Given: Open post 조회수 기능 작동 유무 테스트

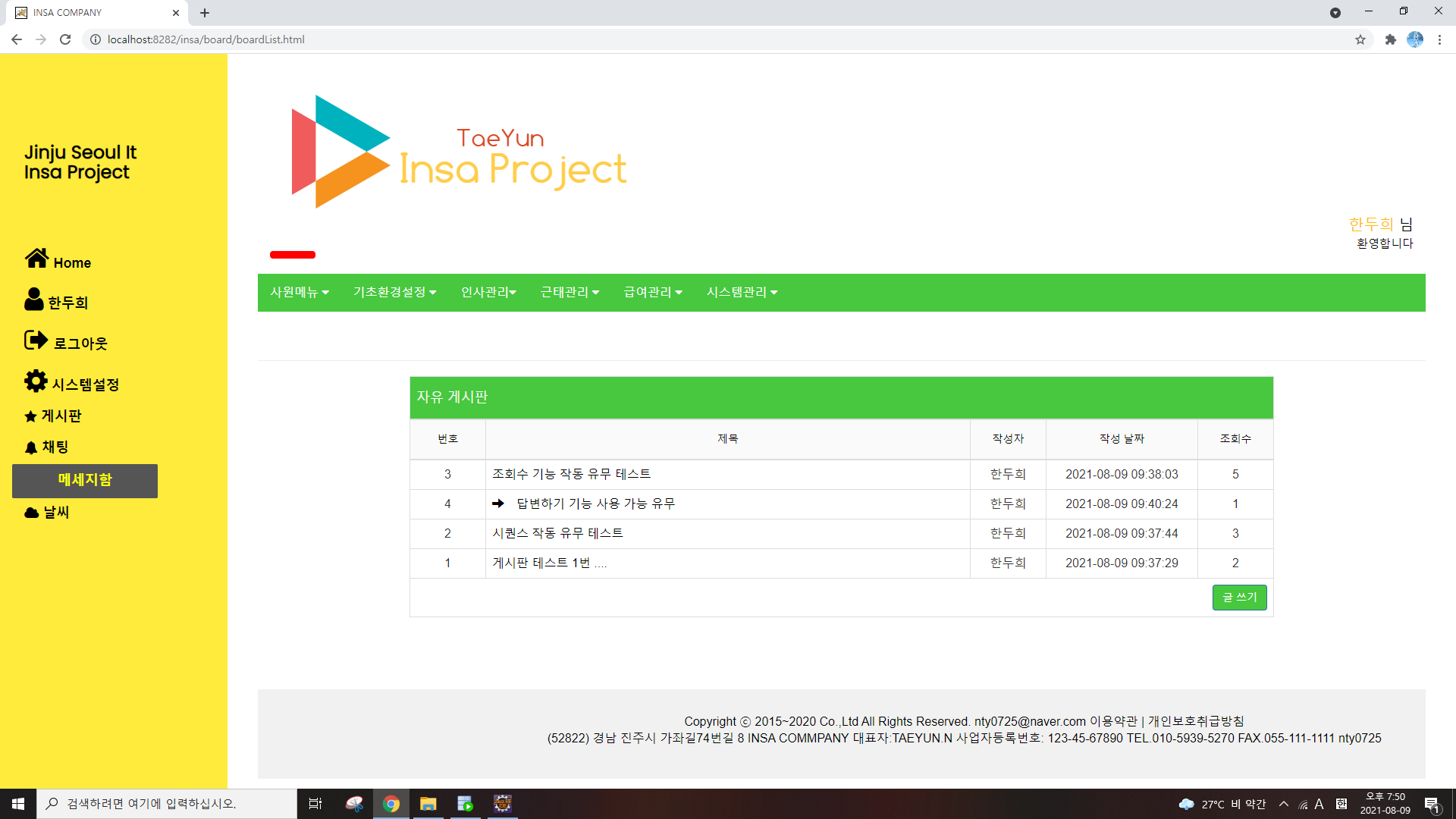Looking at the screenshot, I should [x=572, y=474].
